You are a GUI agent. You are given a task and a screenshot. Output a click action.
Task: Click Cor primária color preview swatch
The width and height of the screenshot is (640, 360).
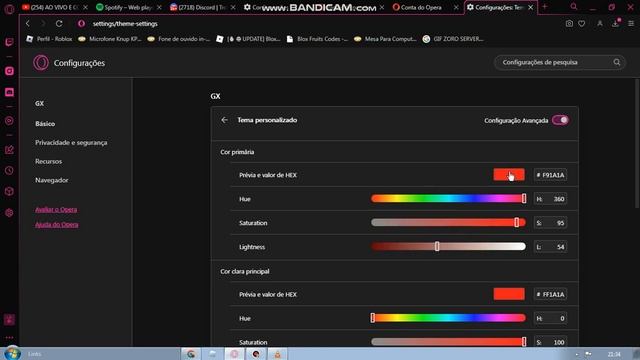[x=509, y=175]
